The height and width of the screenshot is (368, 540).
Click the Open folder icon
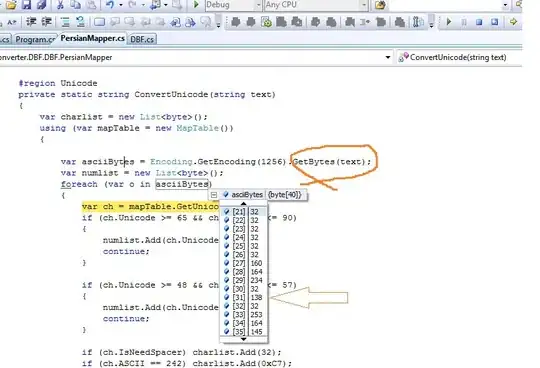click(x=11, y=5)
